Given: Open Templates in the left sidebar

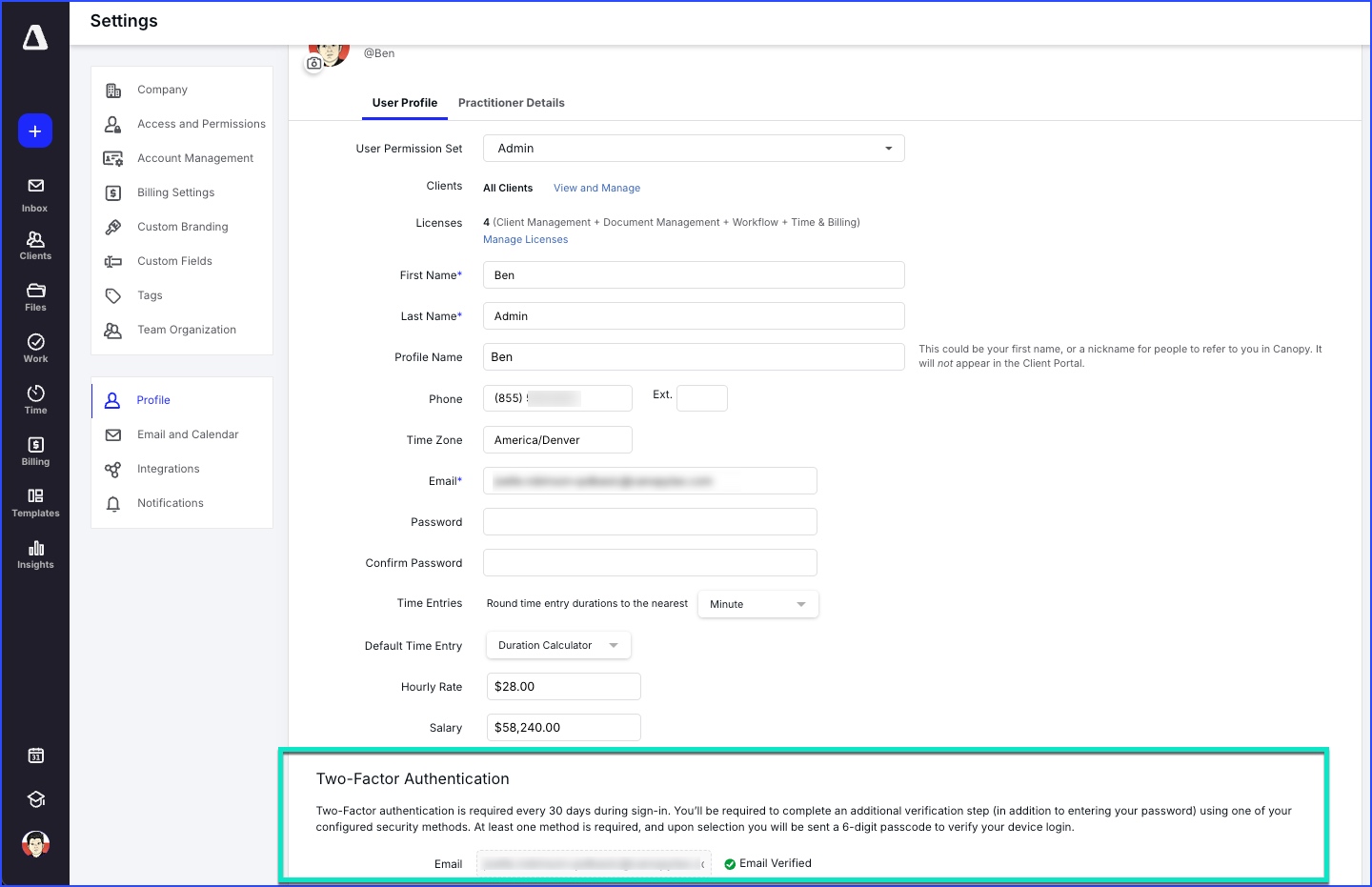Looking at the screenshot, I should tap(35, 503).
